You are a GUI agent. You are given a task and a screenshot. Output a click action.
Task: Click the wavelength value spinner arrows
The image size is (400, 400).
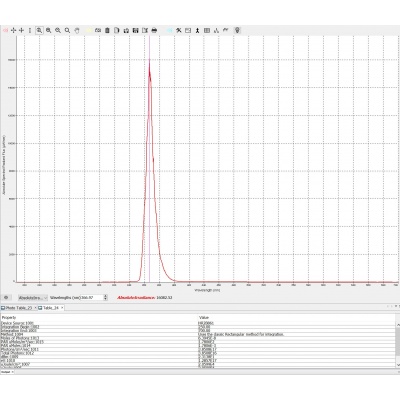106,297
